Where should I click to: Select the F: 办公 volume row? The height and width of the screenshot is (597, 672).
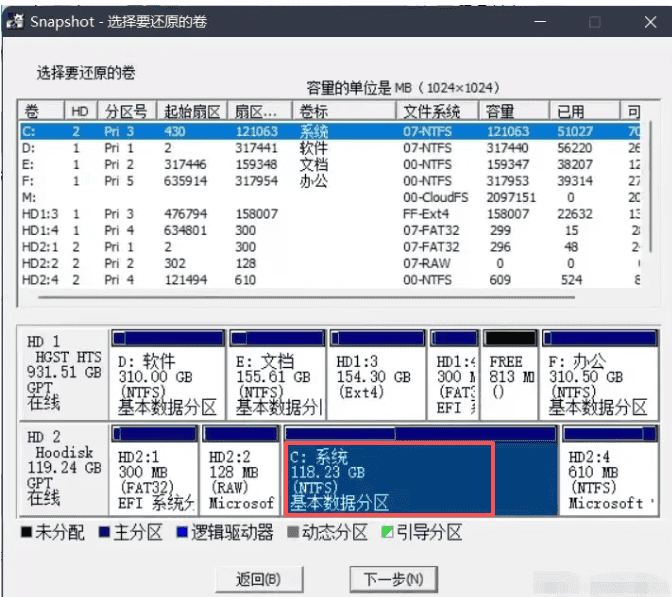[330, 181]
